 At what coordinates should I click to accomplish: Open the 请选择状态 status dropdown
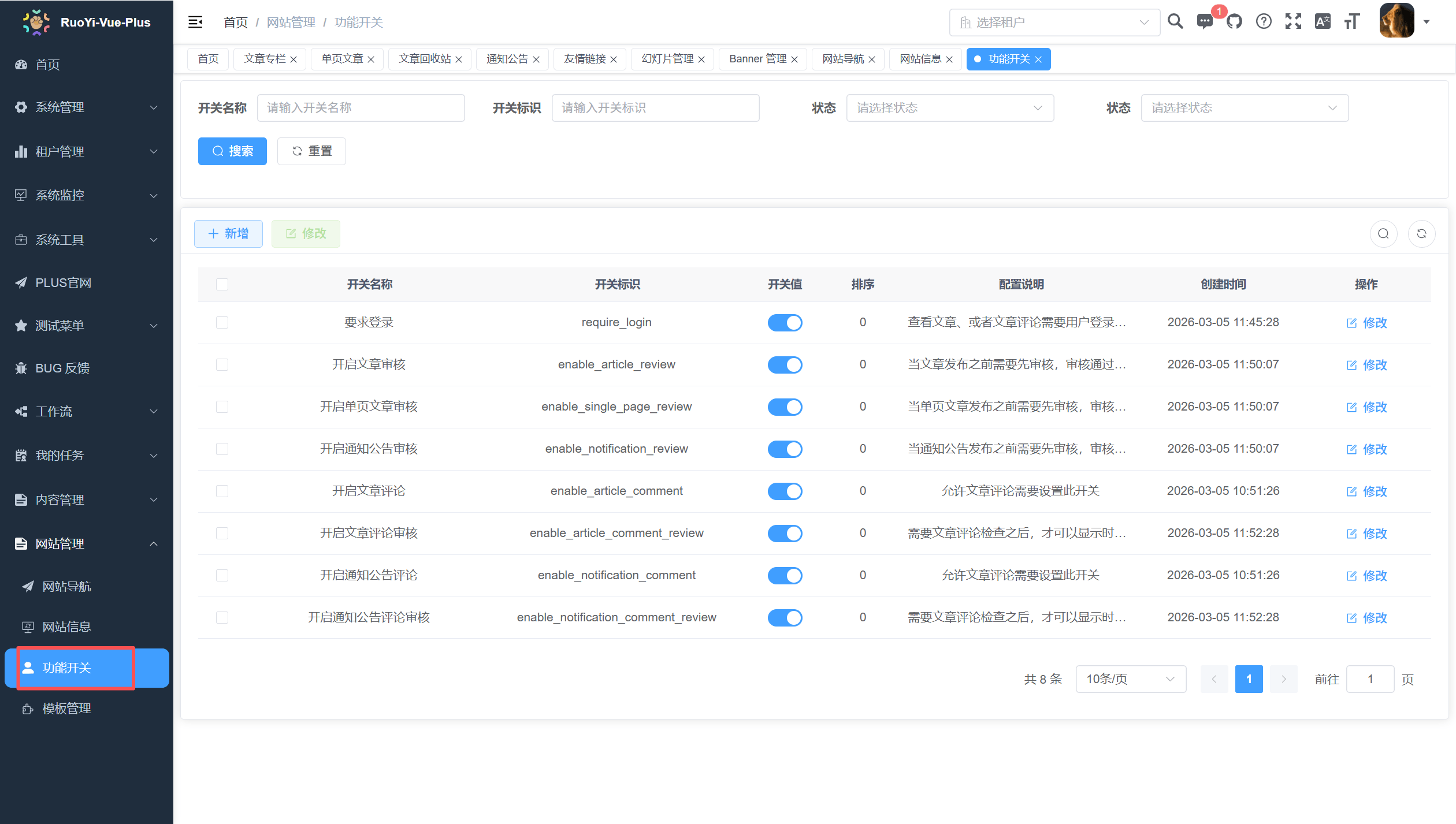point(950,107)
